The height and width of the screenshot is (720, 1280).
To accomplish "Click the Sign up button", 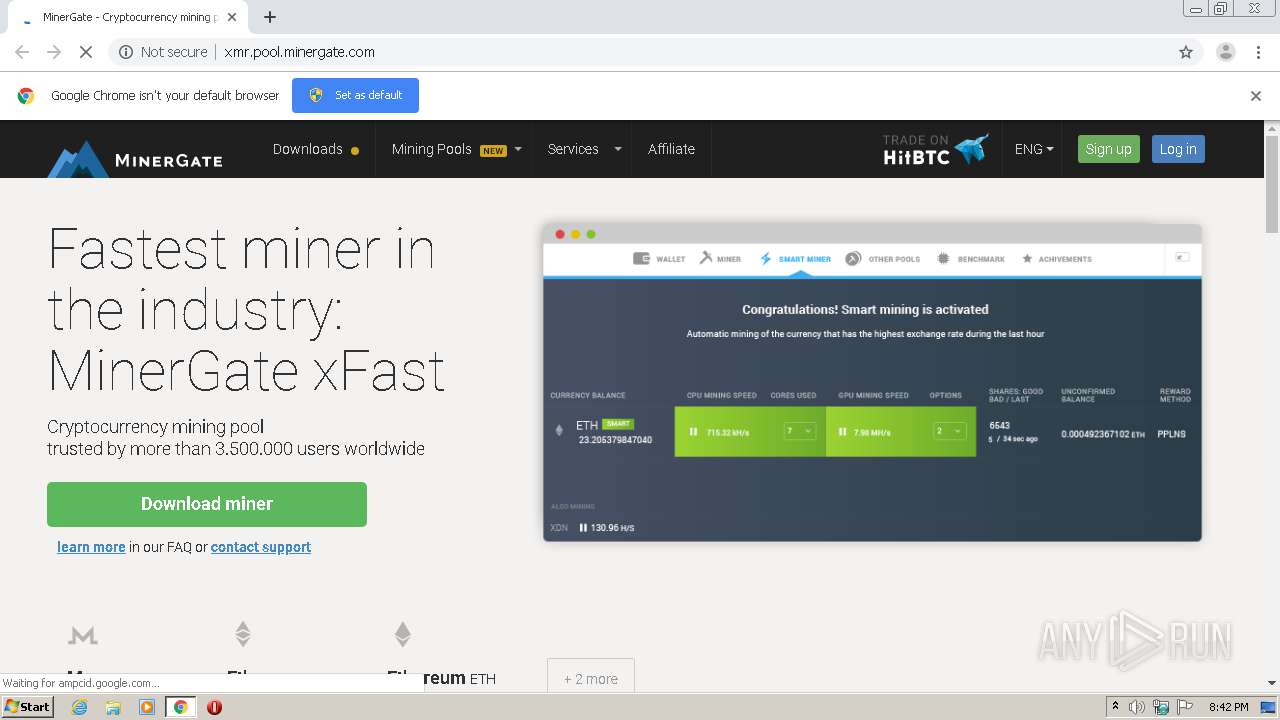I will pyautogui.click(x=1108, y=149).
